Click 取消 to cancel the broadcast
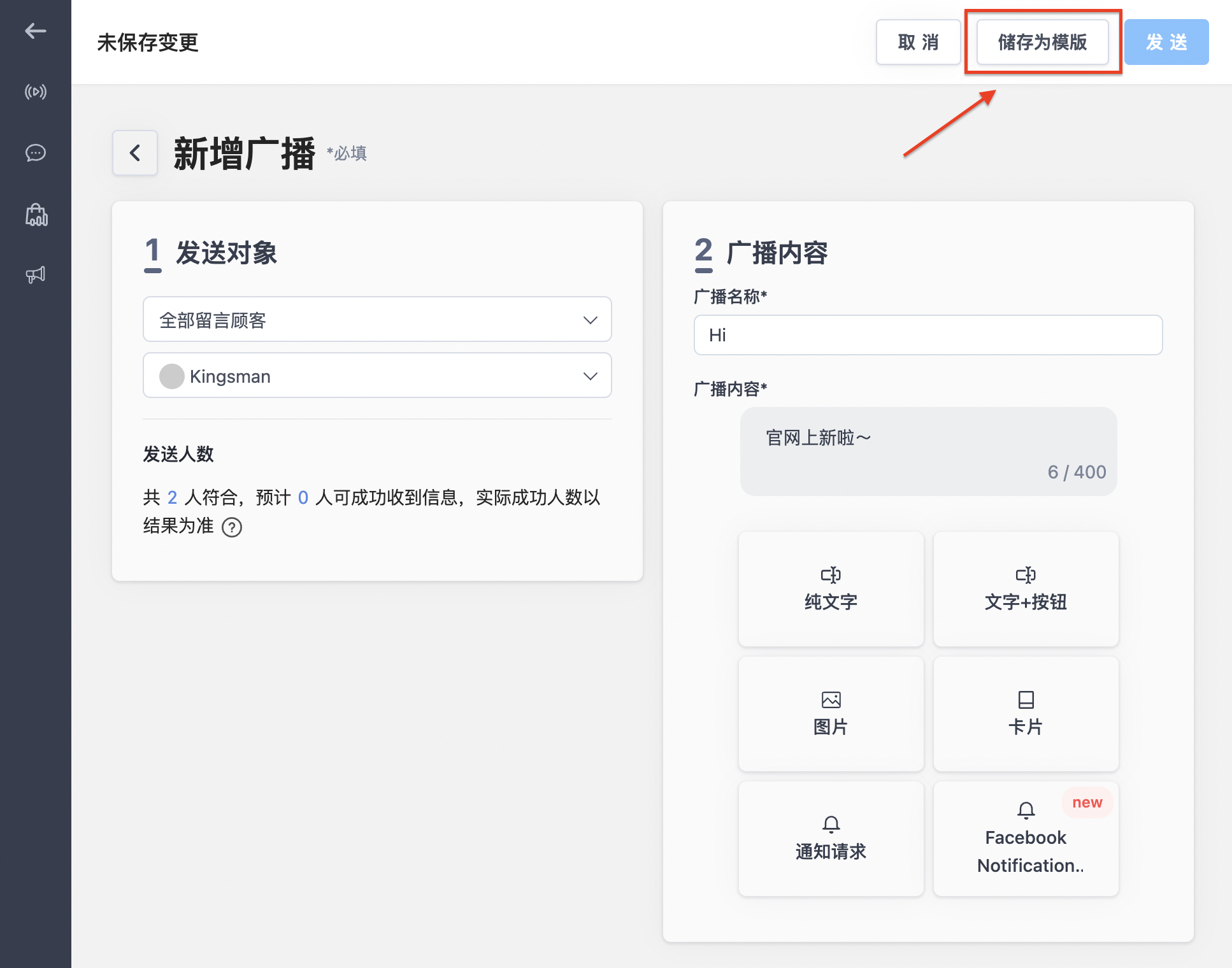1232x968 pixels. pyautogui.click(x=918, y=42)
